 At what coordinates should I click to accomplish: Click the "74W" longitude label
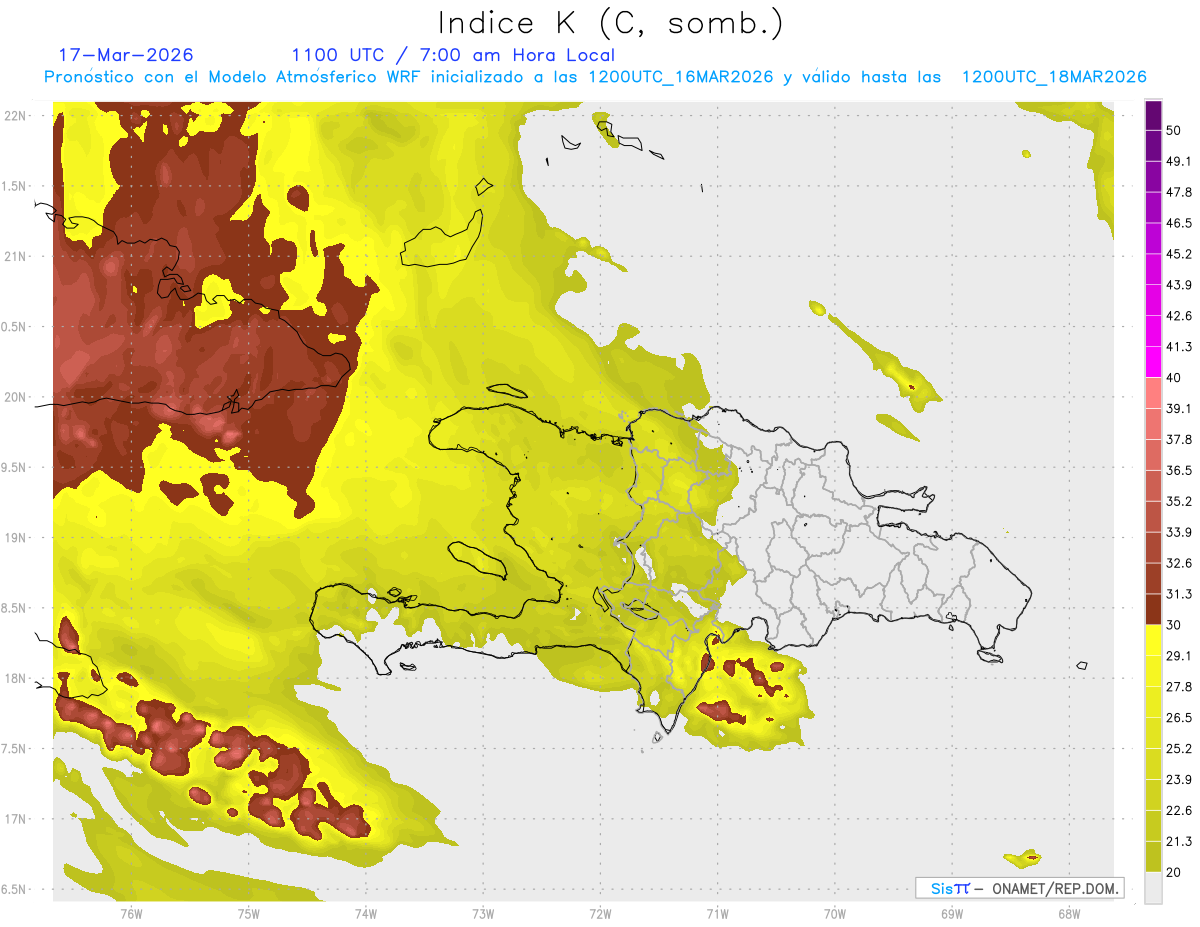(366, 913)
